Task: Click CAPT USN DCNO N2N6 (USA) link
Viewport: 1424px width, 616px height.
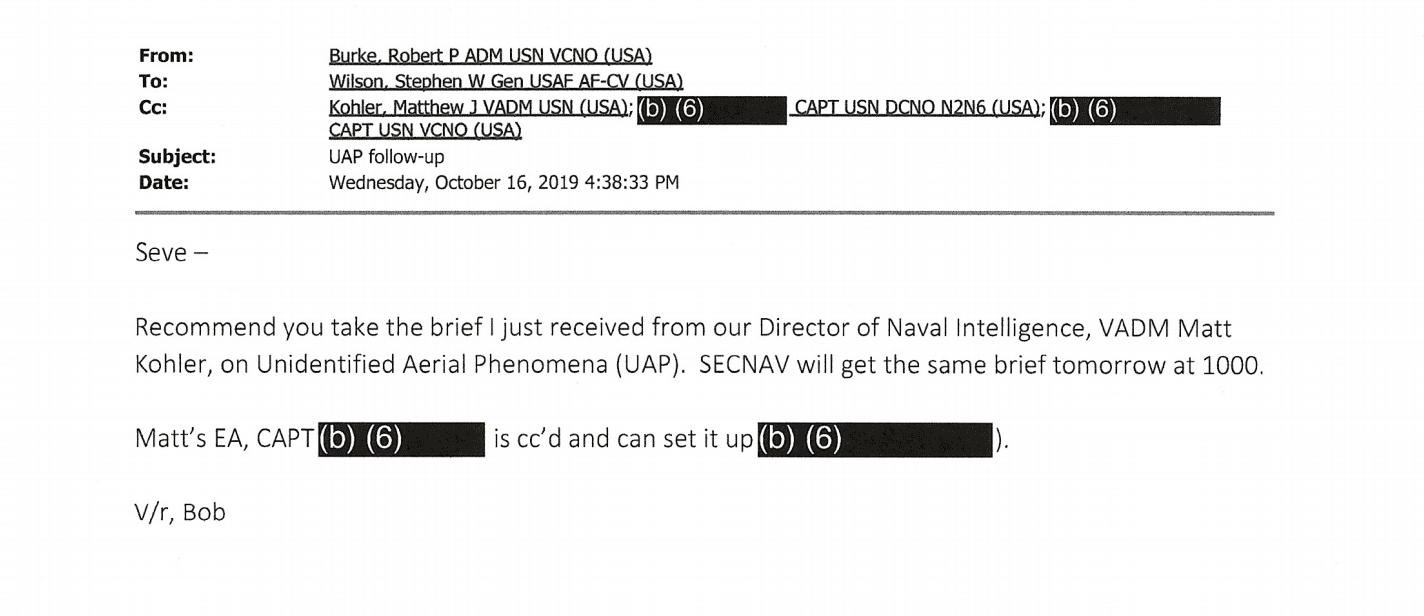Action: (x=914, y=108)
